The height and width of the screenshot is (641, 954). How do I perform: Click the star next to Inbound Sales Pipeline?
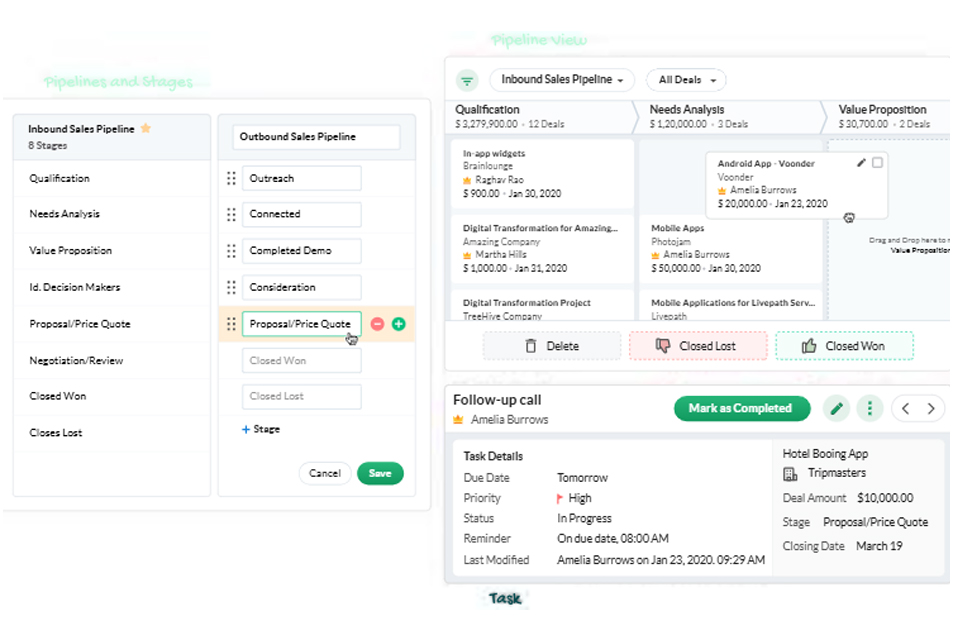coord(146,128)
